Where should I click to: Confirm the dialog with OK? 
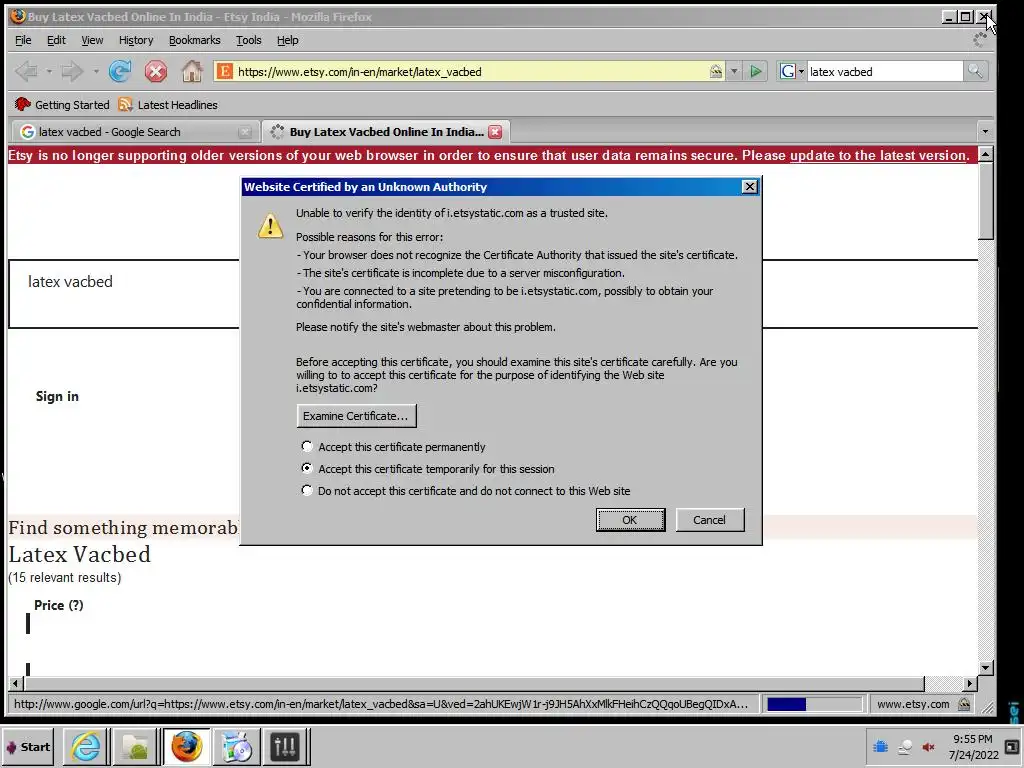coord(630,520)
